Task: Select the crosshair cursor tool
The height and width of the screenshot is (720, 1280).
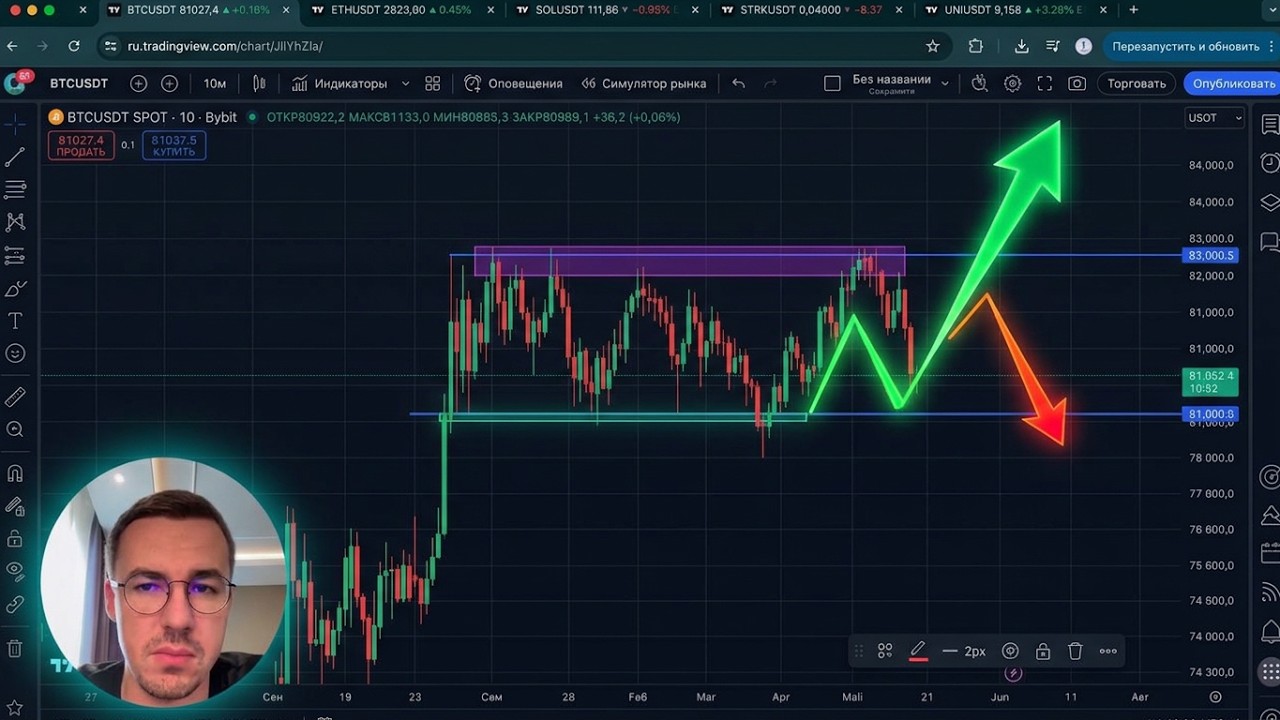Action: [15, 124]
